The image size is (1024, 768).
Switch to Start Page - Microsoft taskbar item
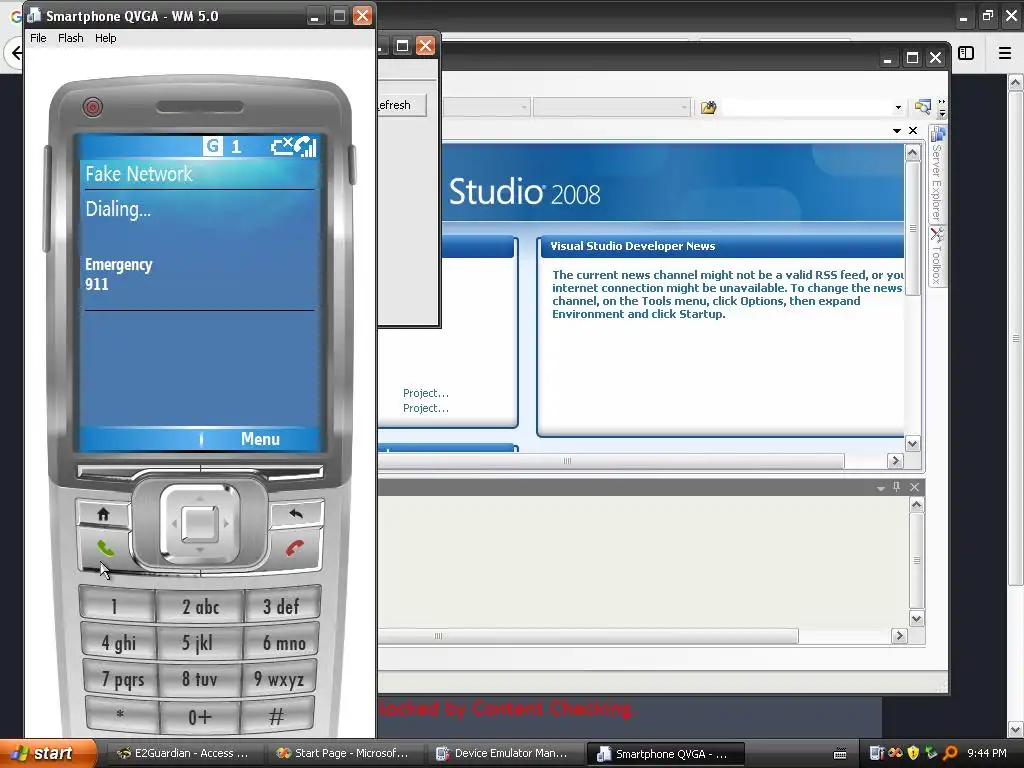(x=343, y=754)
